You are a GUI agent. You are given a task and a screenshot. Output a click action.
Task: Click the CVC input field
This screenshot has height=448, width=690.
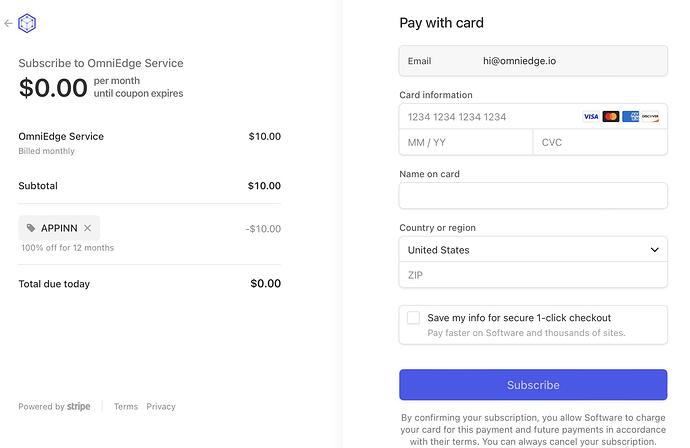(x=600, y=142)
